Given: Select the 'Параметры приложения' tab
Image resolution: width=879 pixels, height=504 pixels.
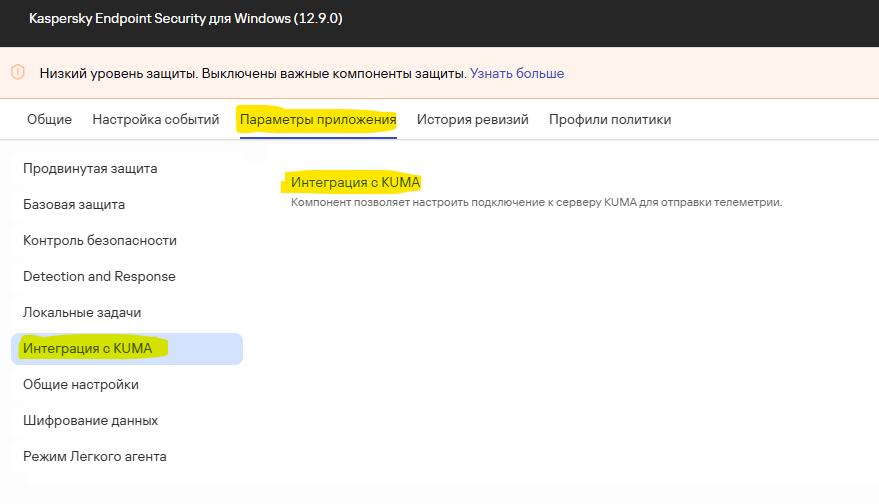Looking at the screenshot, I should click(318, 119).
